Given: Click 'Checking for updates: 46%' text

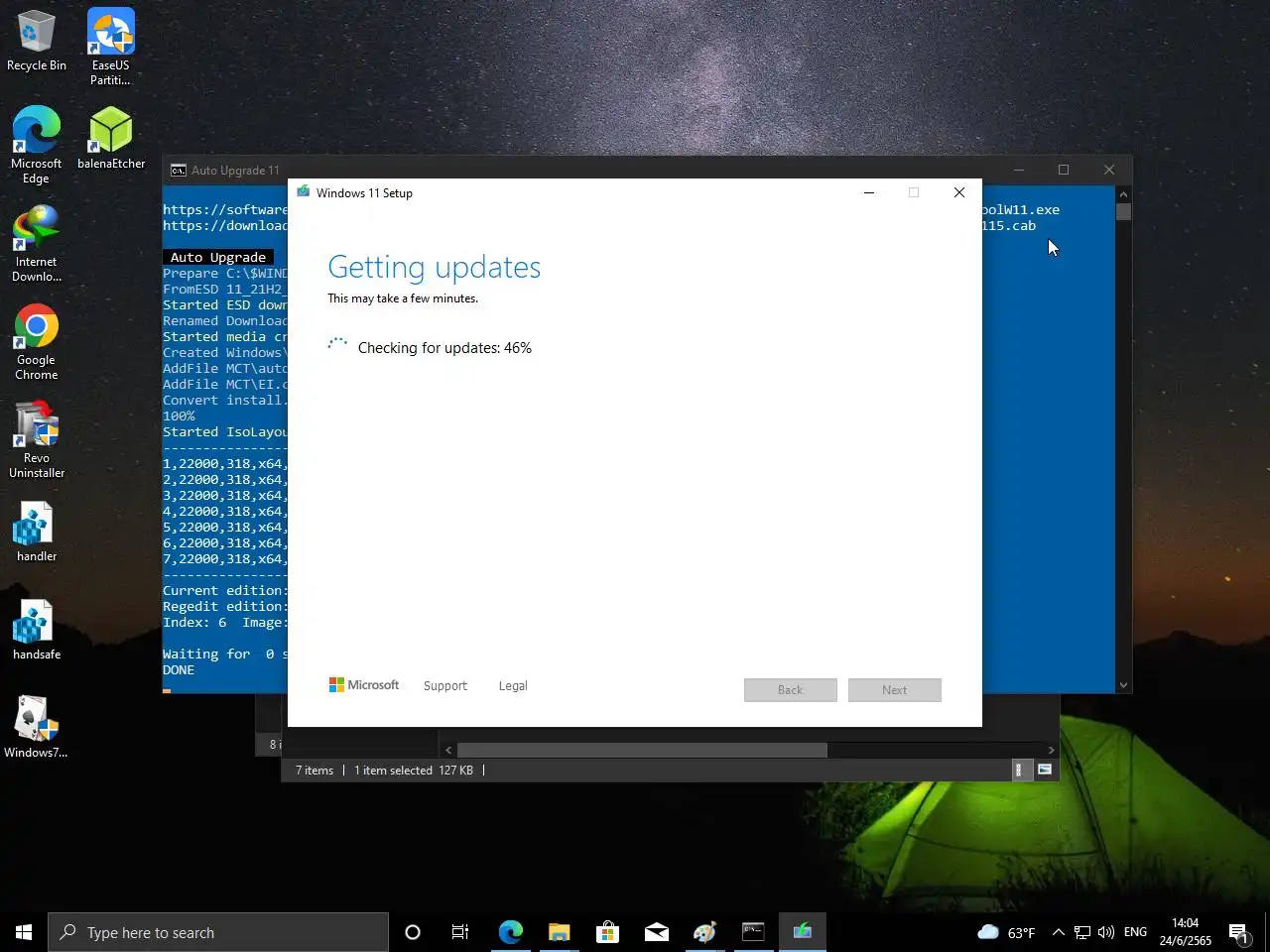Looking at the screenshot, I should pos(444,348).
